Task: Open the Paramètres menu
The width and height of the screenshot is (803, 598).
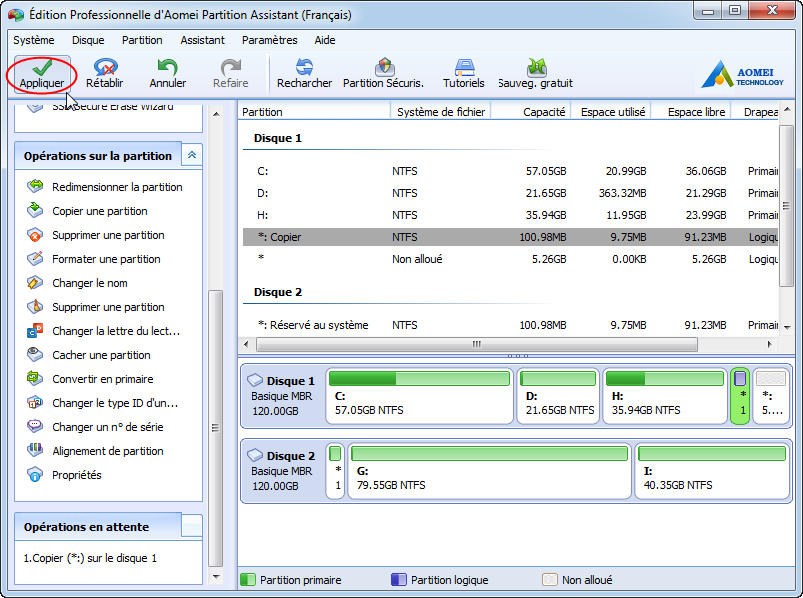Action: [x=269, y=40]
